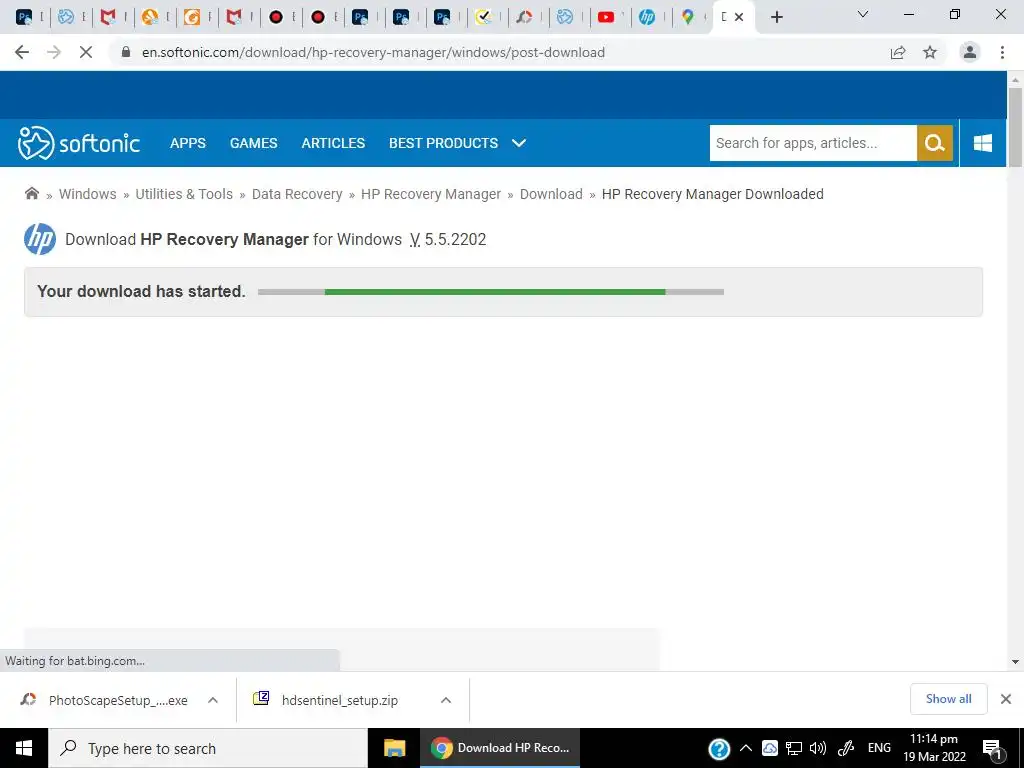Screen dimensions: 1024x768
Task: Open the clock showing 11:14 pm
Action: point(935,748)
